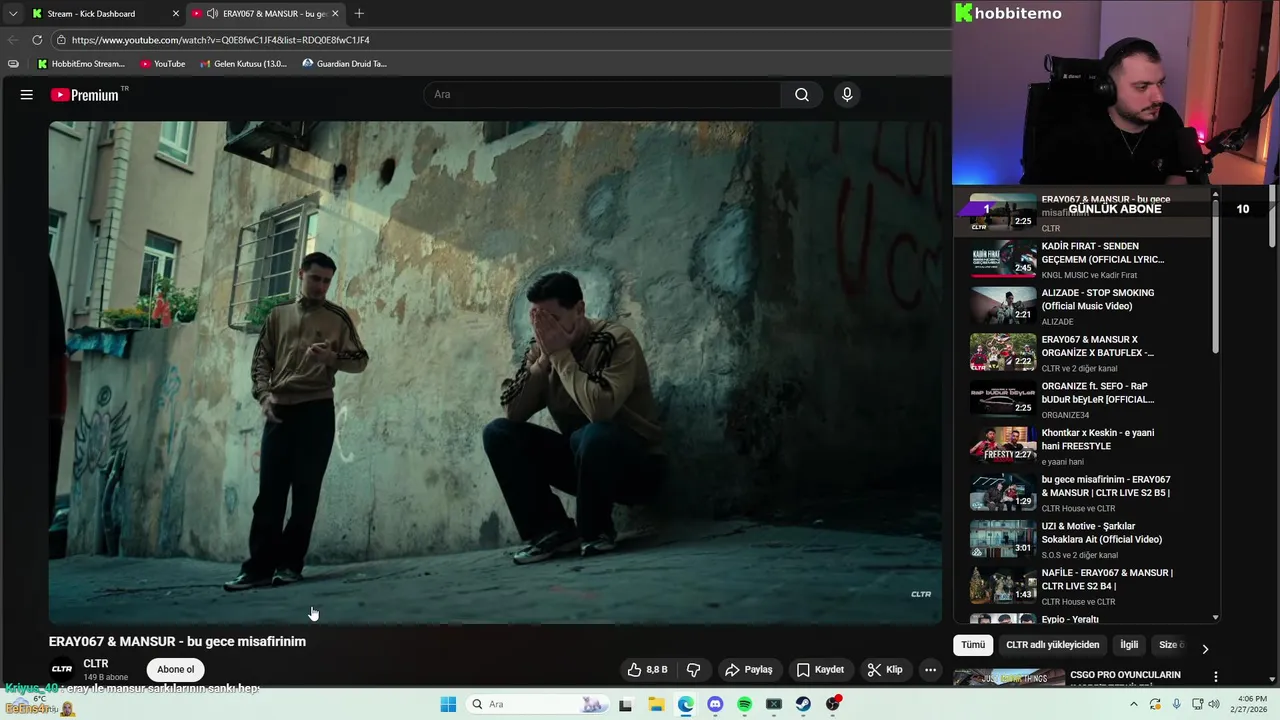This screenshot has width=1280, height=720.
Task: Open Task View on the taskbar
Action: [625, 704]
